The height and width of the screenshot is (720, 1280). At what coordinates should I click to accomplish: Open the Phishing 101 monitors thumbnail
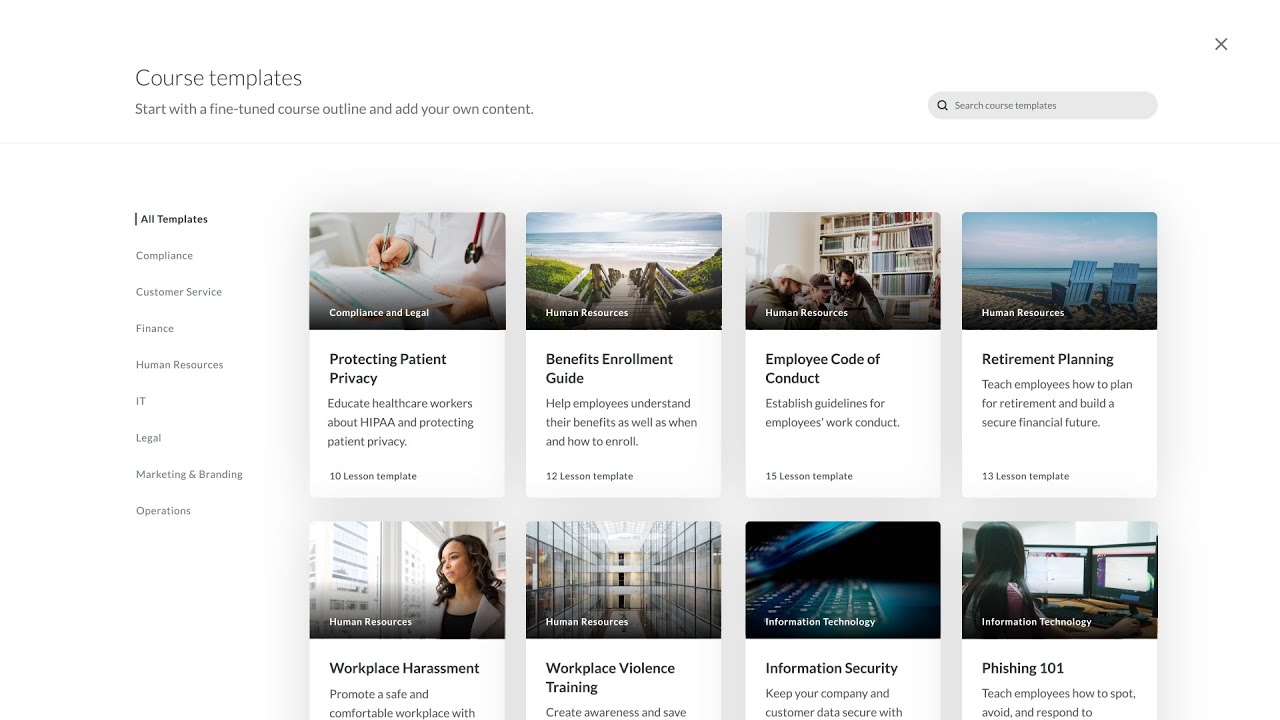point(1060,580)
